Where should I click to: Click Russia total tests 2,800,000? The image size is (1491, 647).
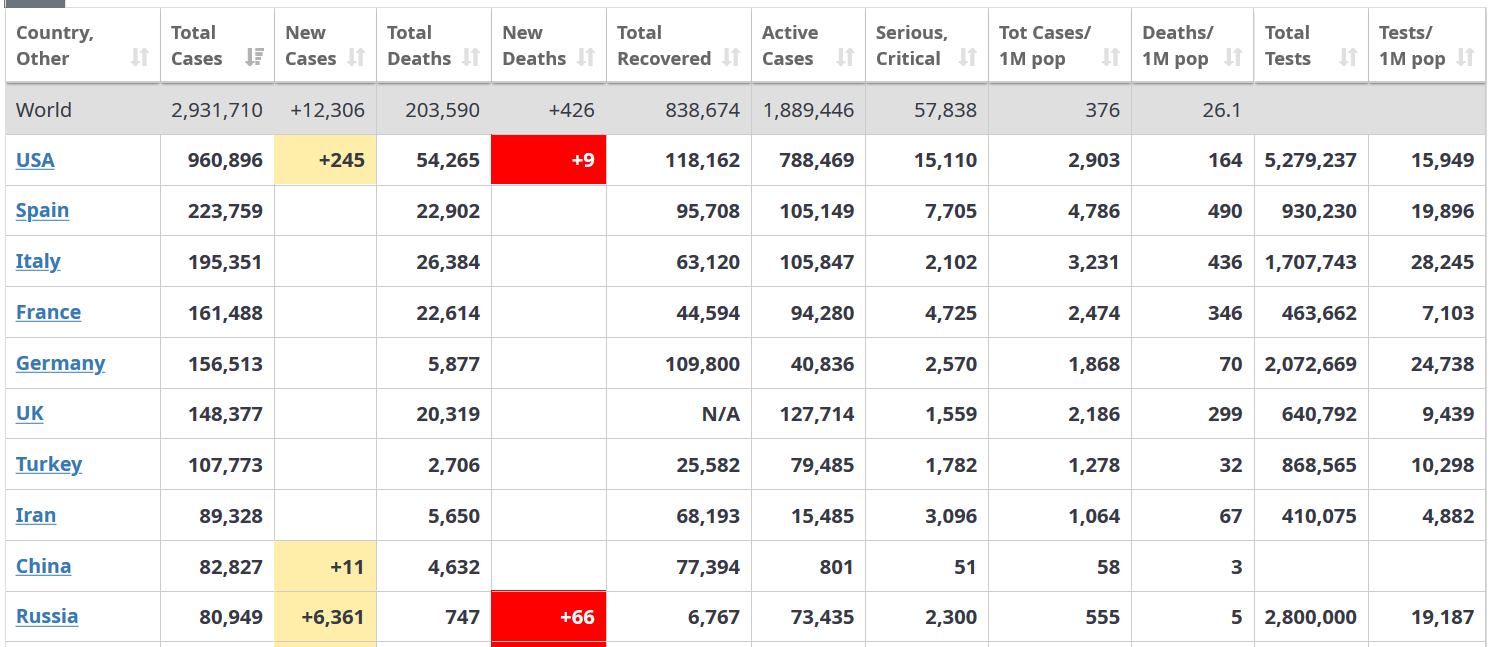pyautogui.click(x=1310, y=617)
